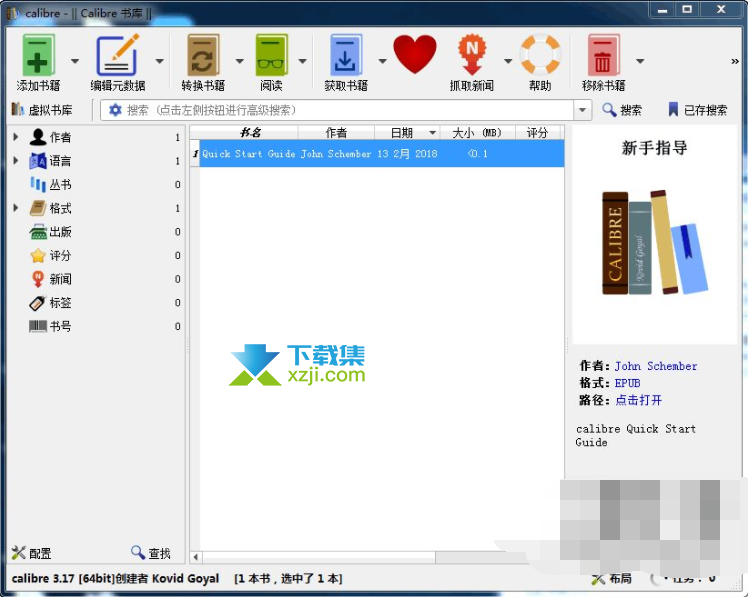This screenshot has width=748, height=597.
Task: Click the Layout (布局) button
Action: click(612, 579)
